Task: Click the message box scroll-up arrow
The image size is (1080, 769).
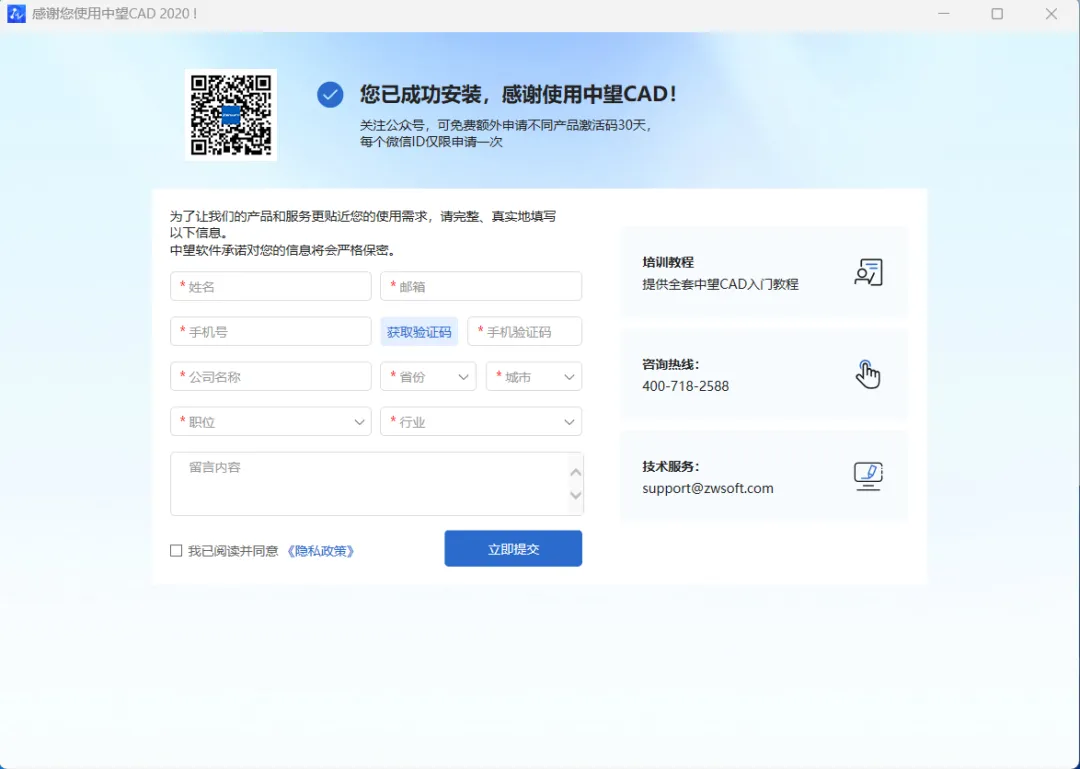Action: click(576, 472)
